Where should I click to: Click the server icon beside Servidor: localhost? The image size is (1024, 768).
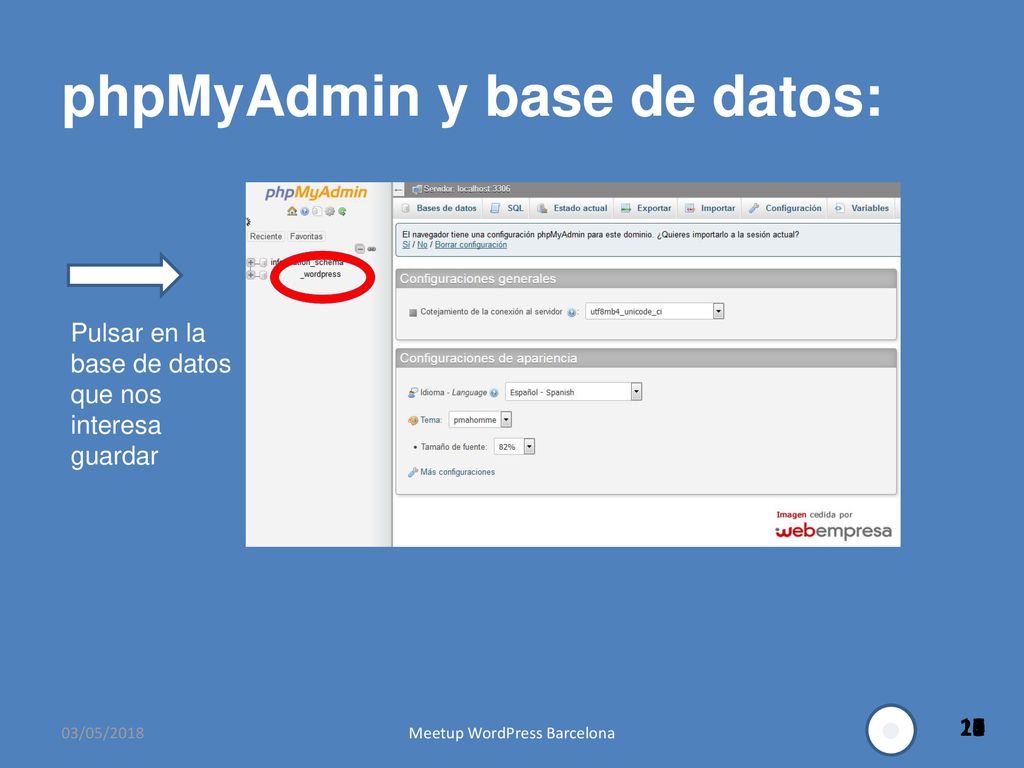pos(417,189)
